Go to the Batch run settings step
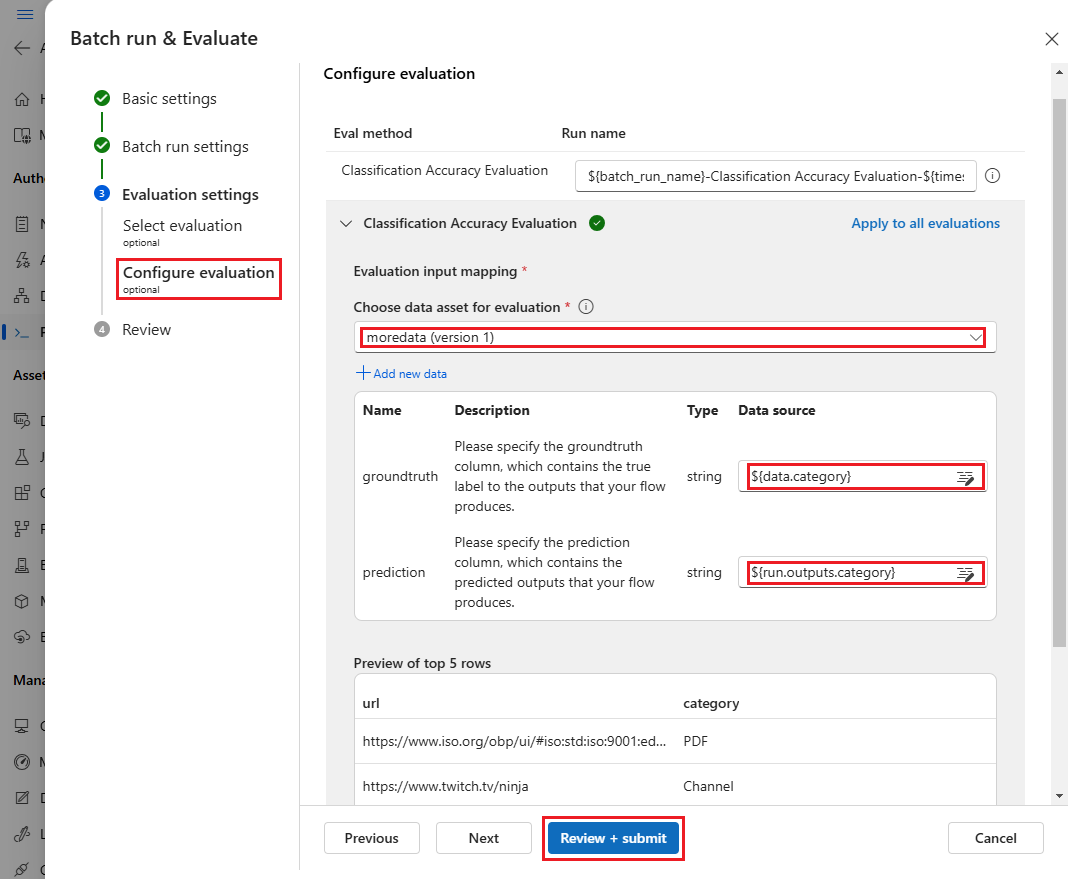The height and width of the screenshot is (879, 1089). 185,147
